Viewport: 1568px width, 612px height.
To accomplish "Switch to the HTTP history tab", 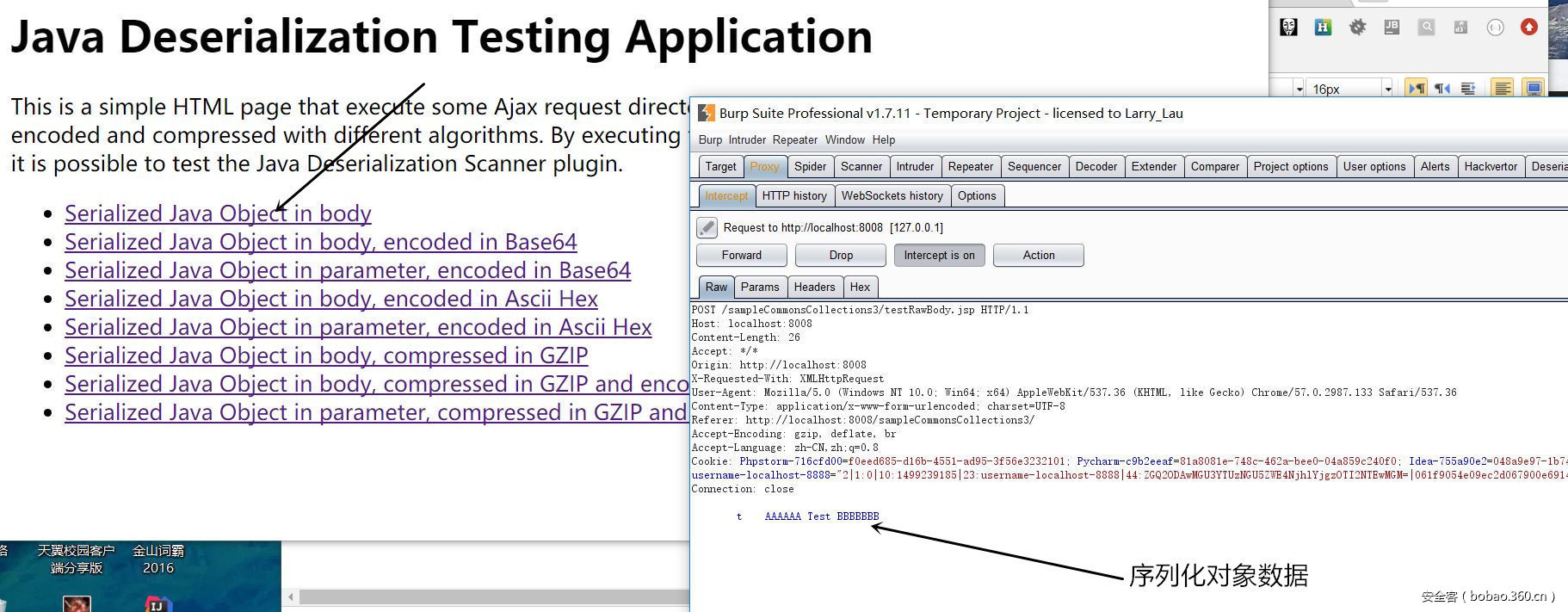I will click(793, 196).
